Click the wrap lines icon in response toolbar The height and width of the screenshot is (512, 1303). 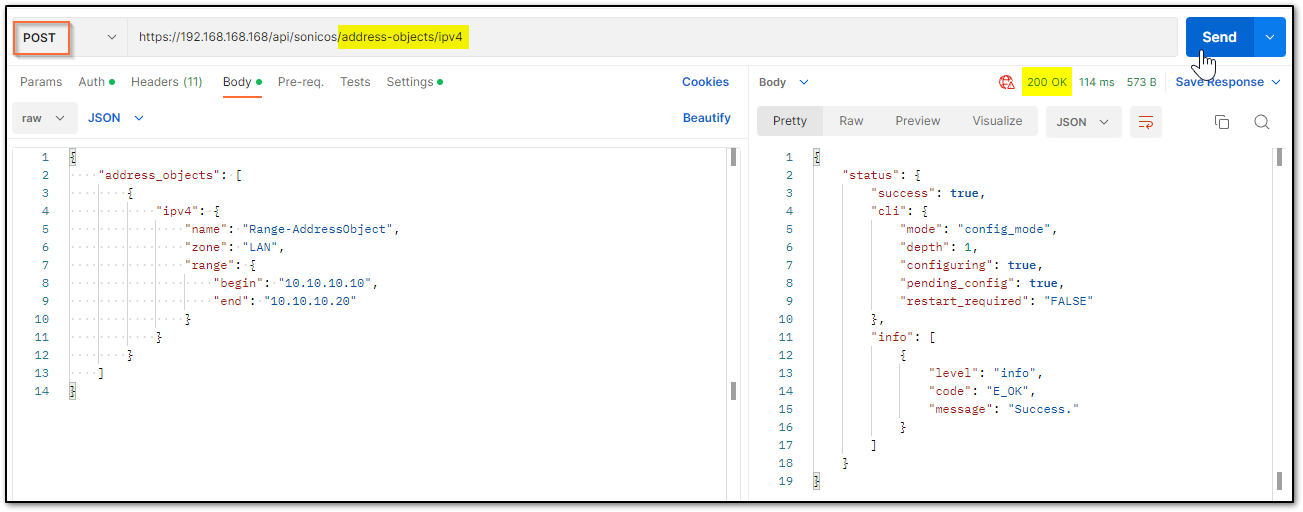[1146, 121]
